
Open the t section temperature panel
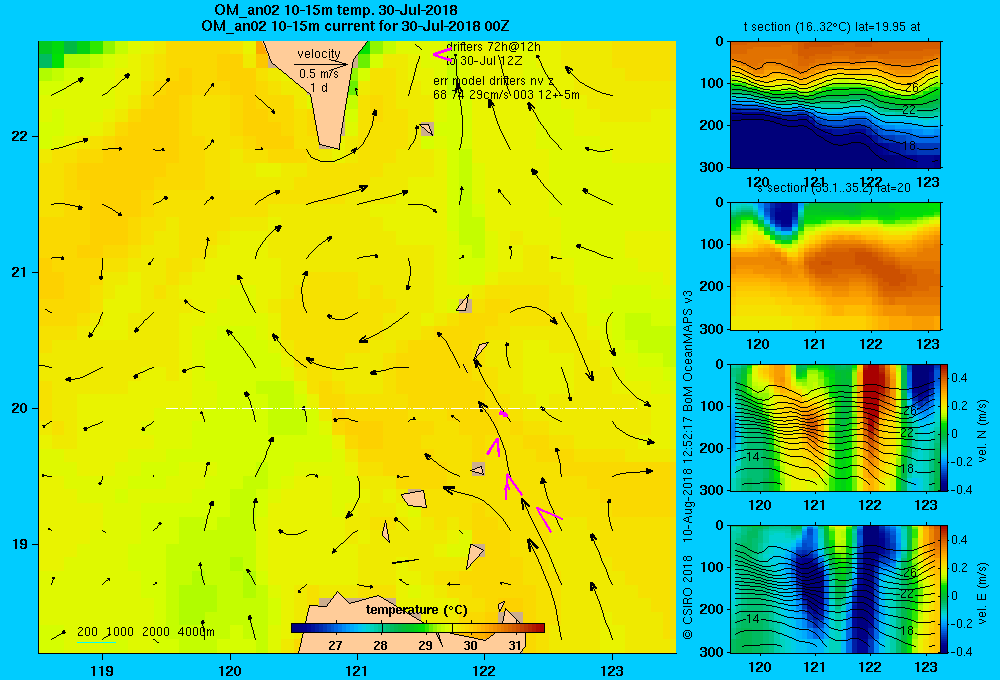click(x=835, y=104)
